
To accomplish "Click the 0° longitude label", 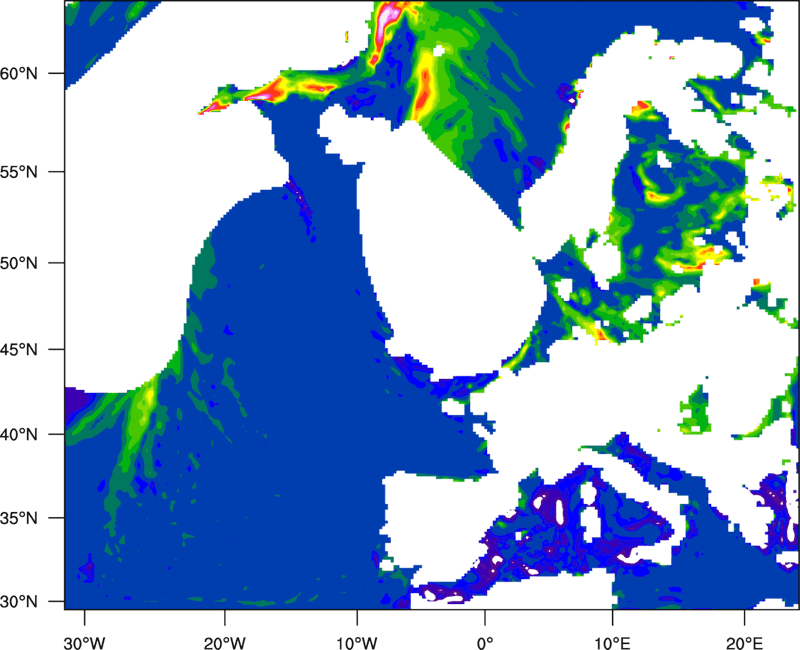I will coord(485,643).
